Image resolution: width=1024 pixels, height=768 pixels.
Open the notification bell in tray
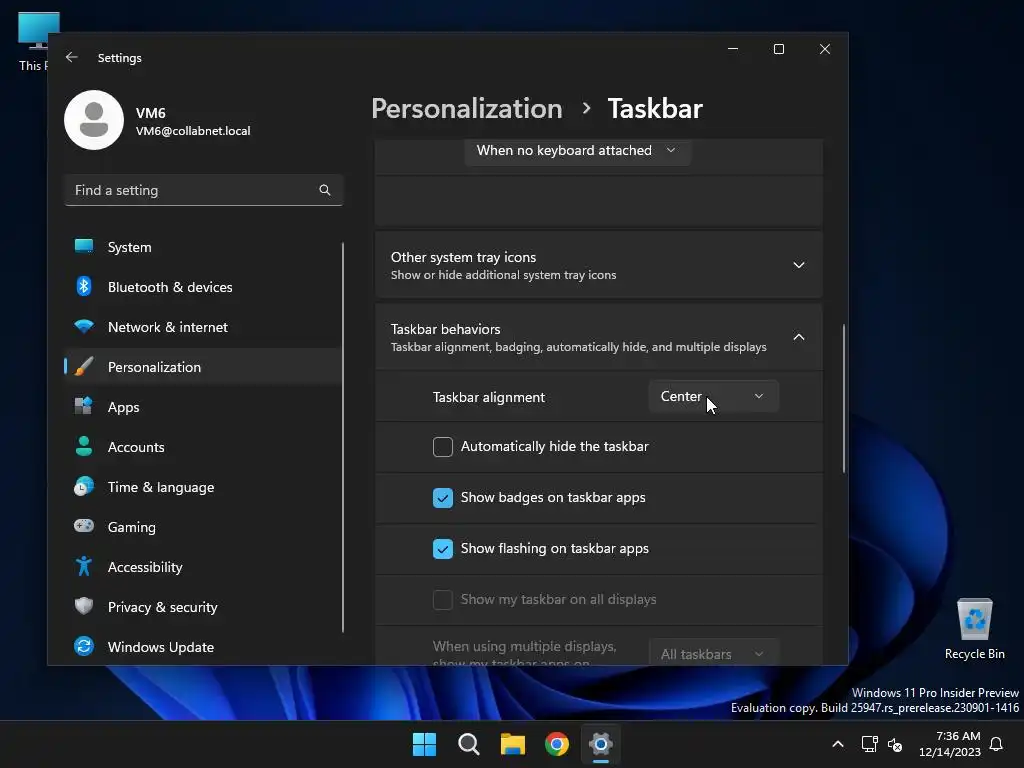click(x=996, y=744)
